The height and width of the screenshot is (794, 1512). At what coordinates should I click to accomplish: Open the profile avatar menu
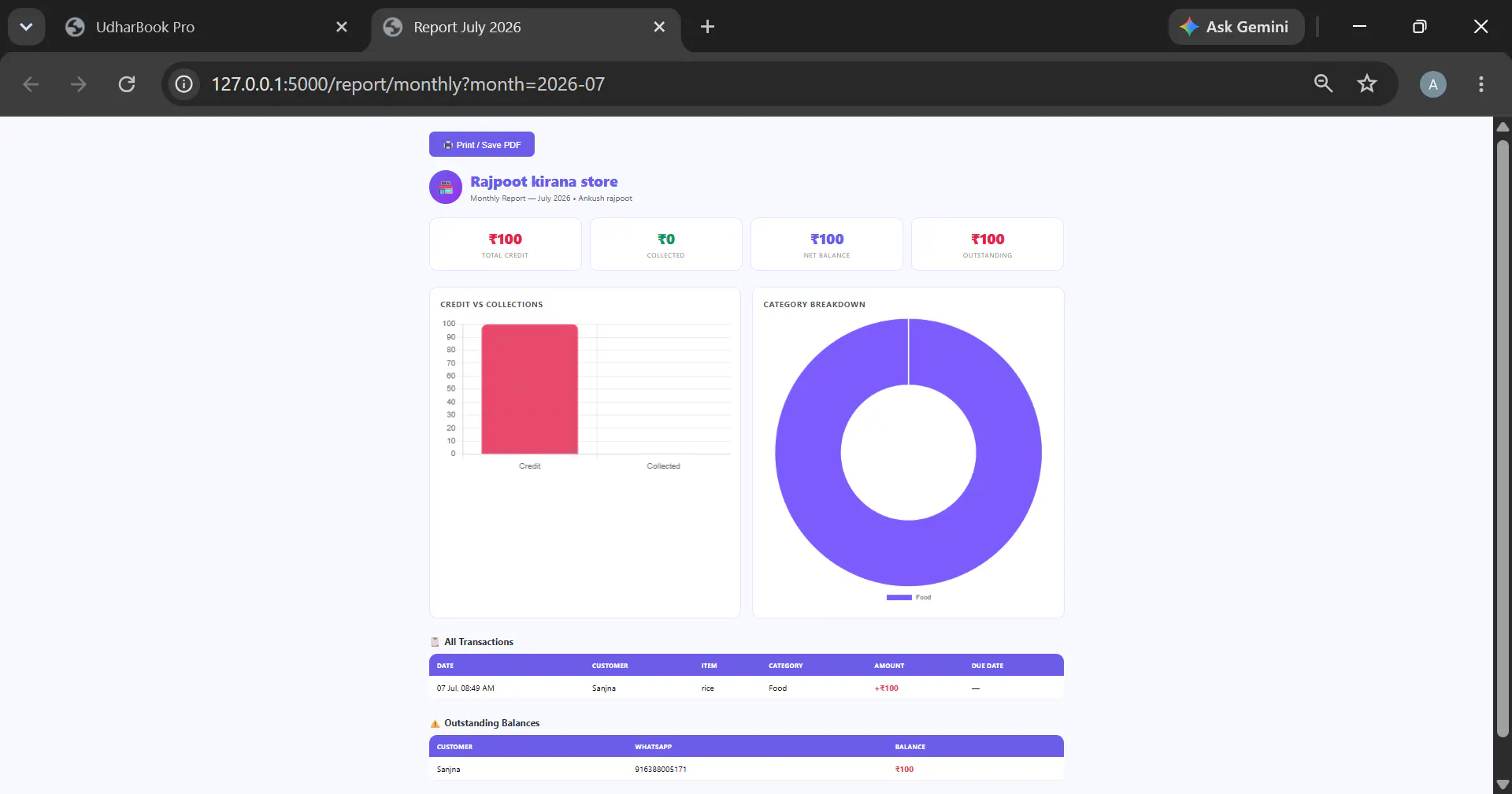(x=1433, y=84)
